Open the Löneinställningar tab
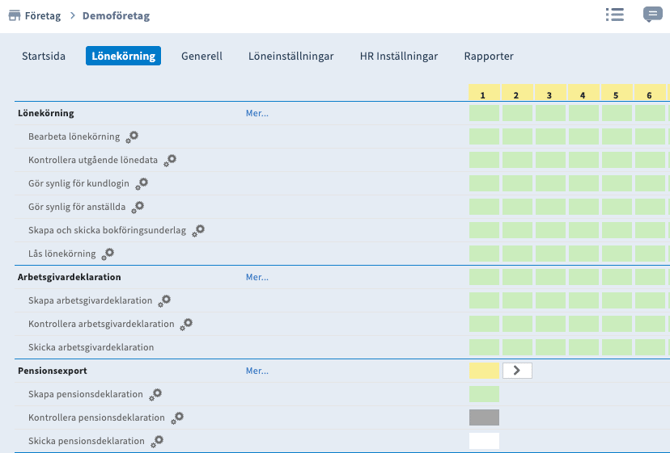This screenshot has width=670, height=453. (x=291, y=56)
